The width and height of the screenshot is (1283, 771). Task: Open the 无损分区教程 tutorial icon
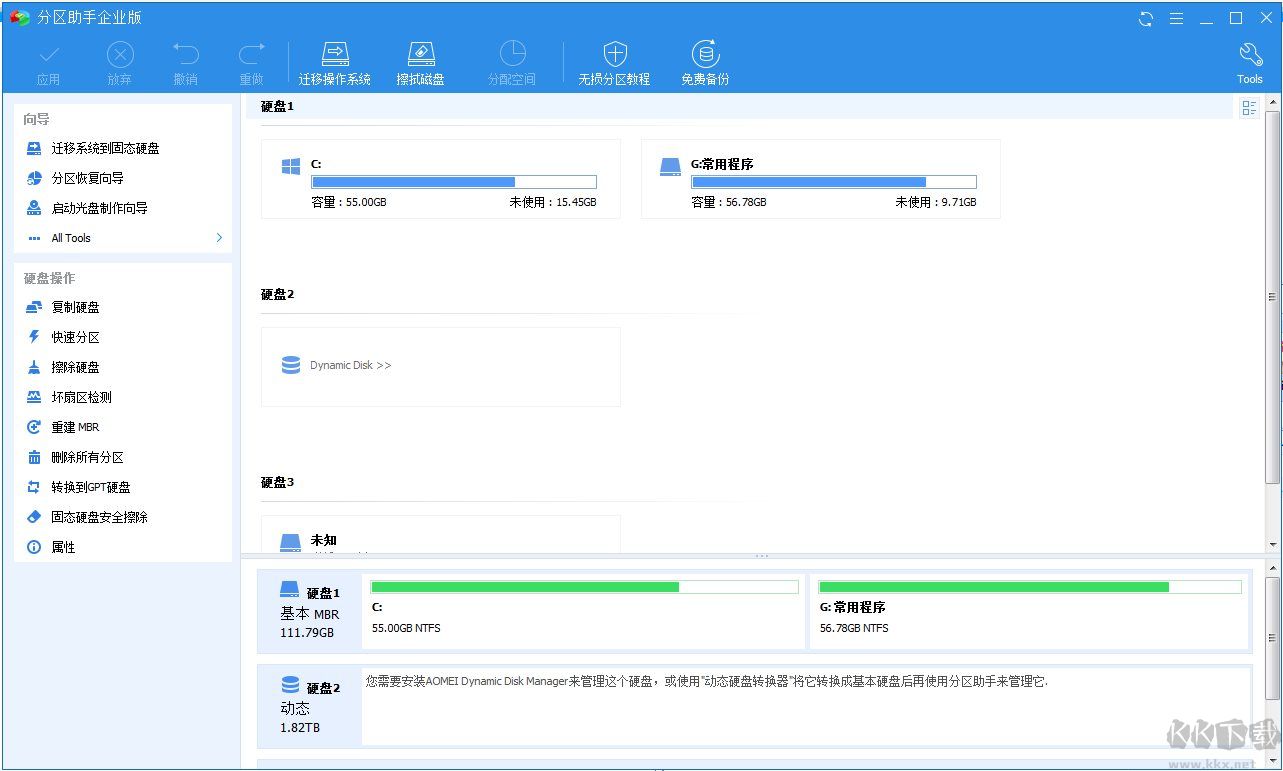pyautogui.click(x=613, y=60)
